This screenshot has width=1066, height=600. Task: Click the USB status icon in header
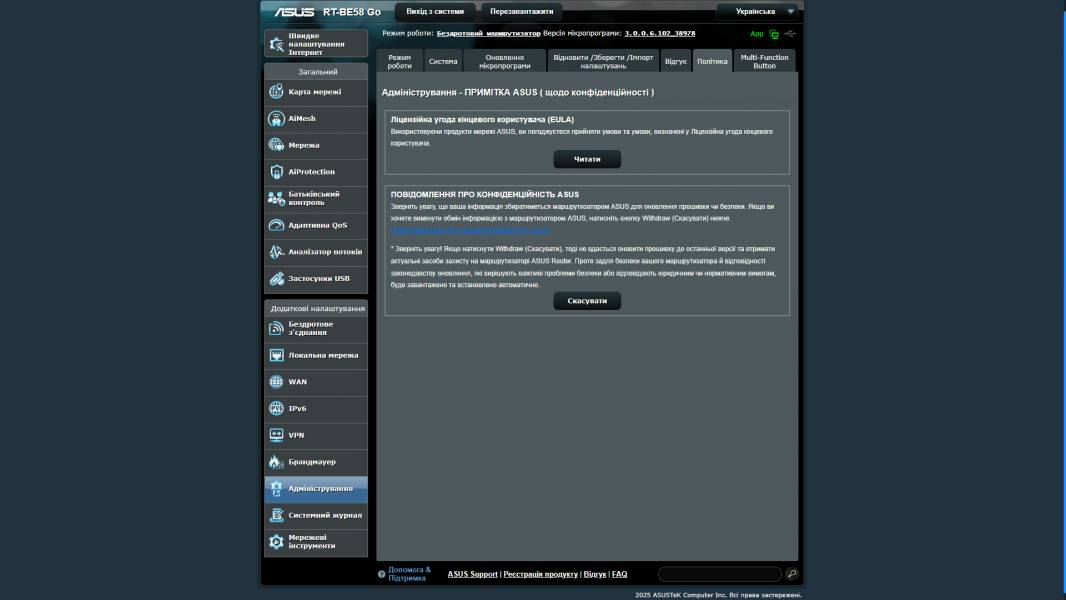click(789, 32)
